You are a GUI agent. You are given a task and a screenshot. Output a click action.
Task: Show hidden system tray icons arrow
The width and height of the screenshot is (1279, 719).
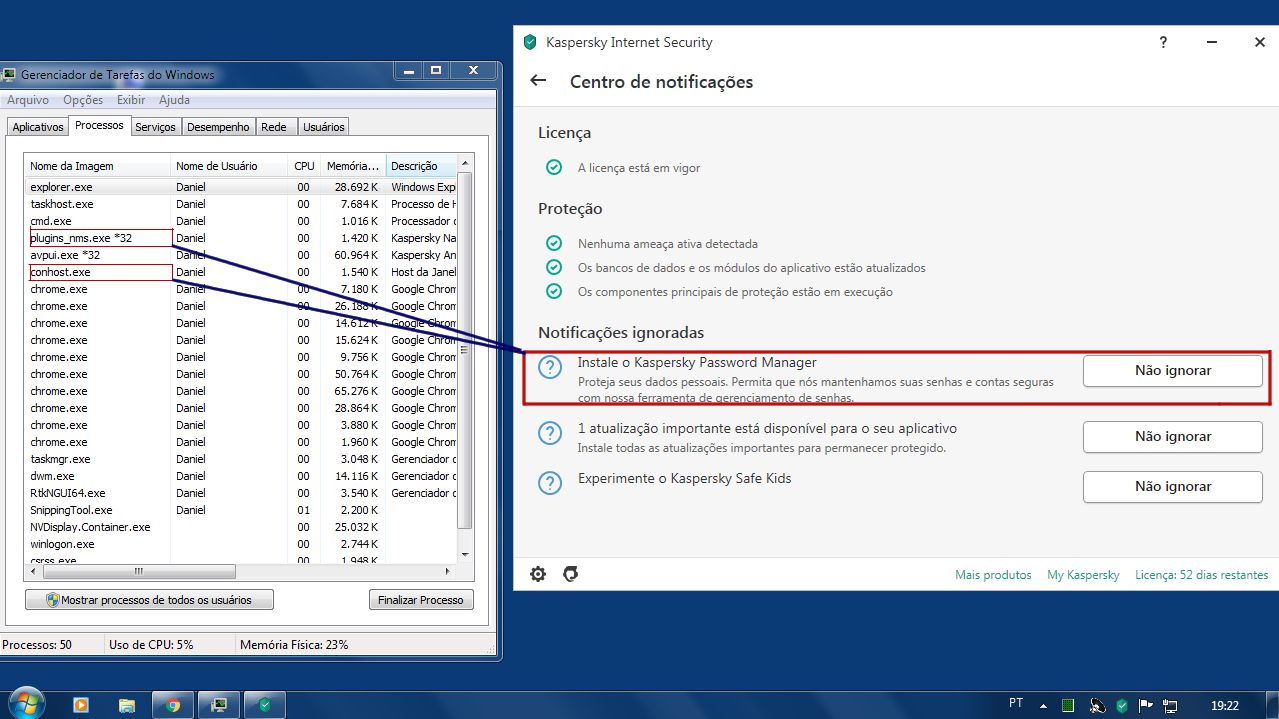(x=1042, y=705)
